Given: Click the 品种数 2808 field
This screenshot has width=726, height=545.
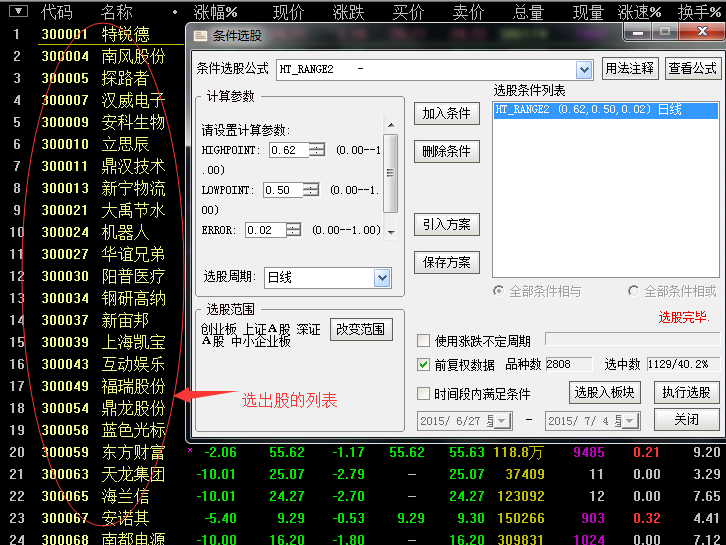Looking at the screenshot, I should tap(569, 364).
